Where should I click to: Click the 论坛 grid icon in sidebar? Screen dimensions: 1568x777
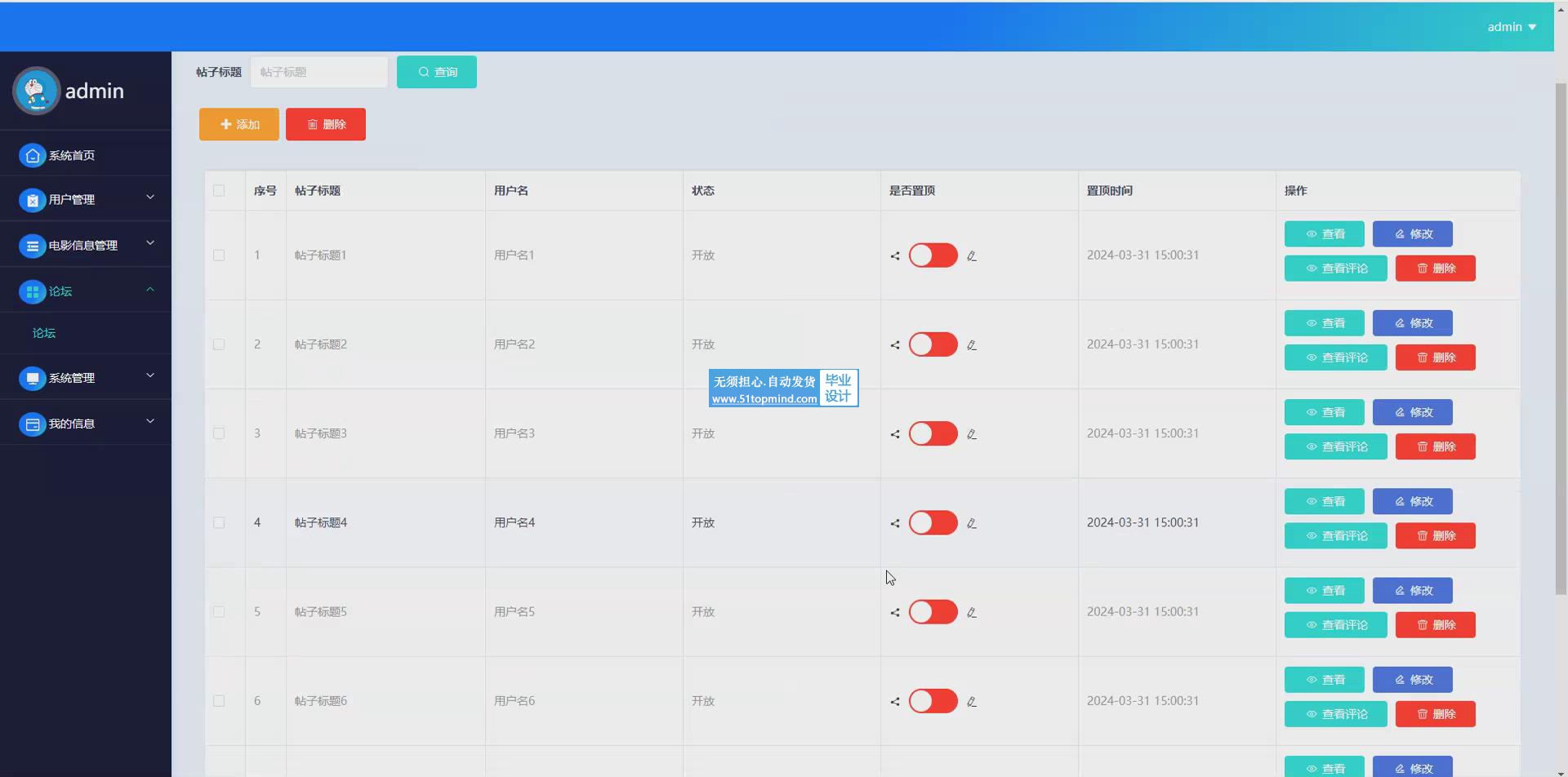[32, 291]
